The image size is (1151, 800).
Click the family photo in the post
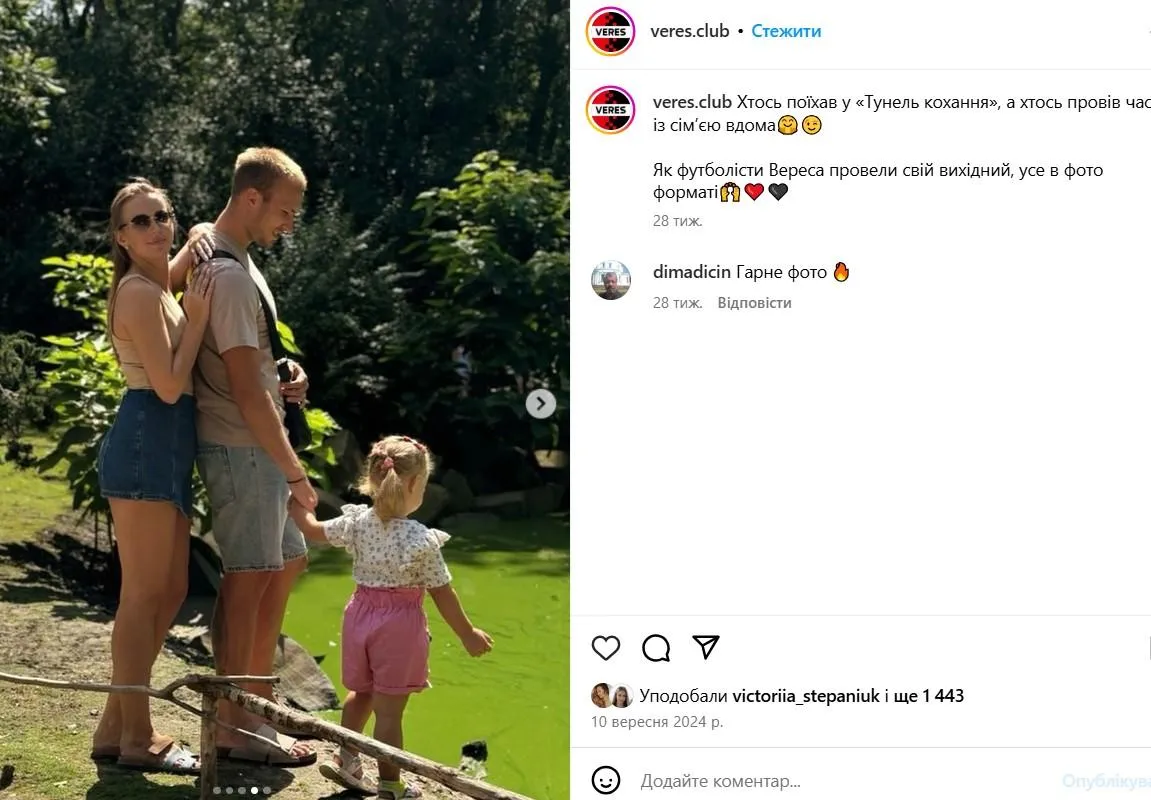click(285, 400)
